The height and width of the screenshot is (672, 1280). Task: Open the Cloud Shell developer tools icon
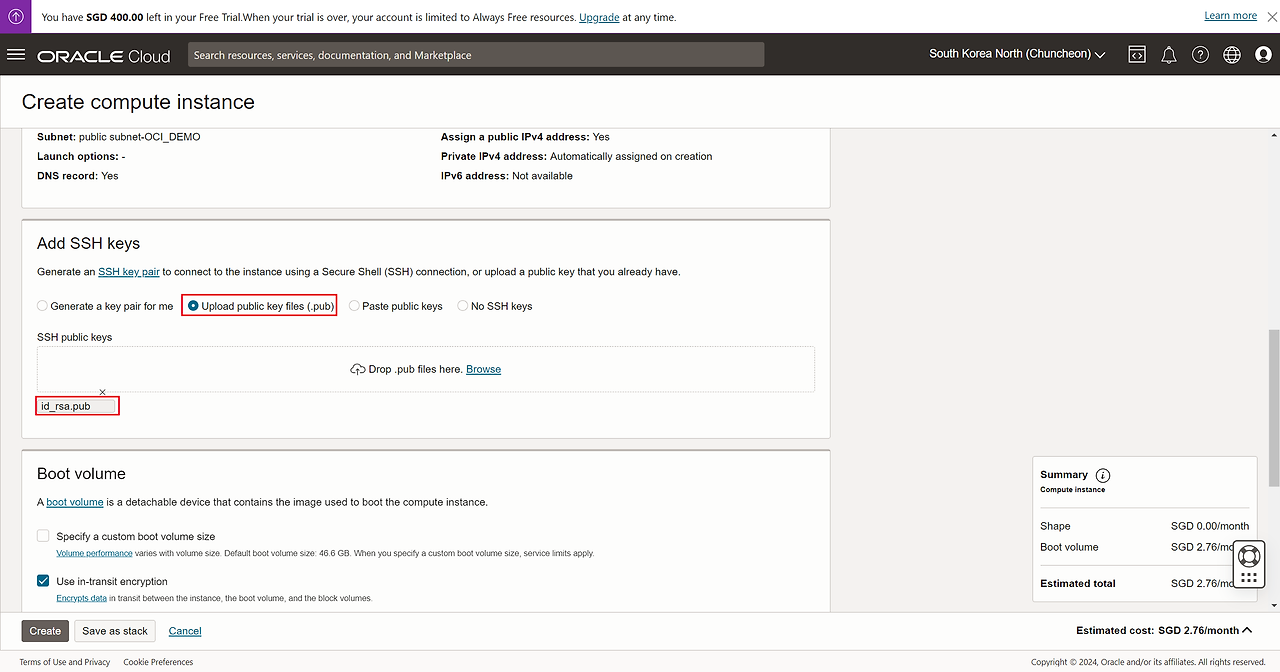pyautogui.click(x=1137, y=55)
